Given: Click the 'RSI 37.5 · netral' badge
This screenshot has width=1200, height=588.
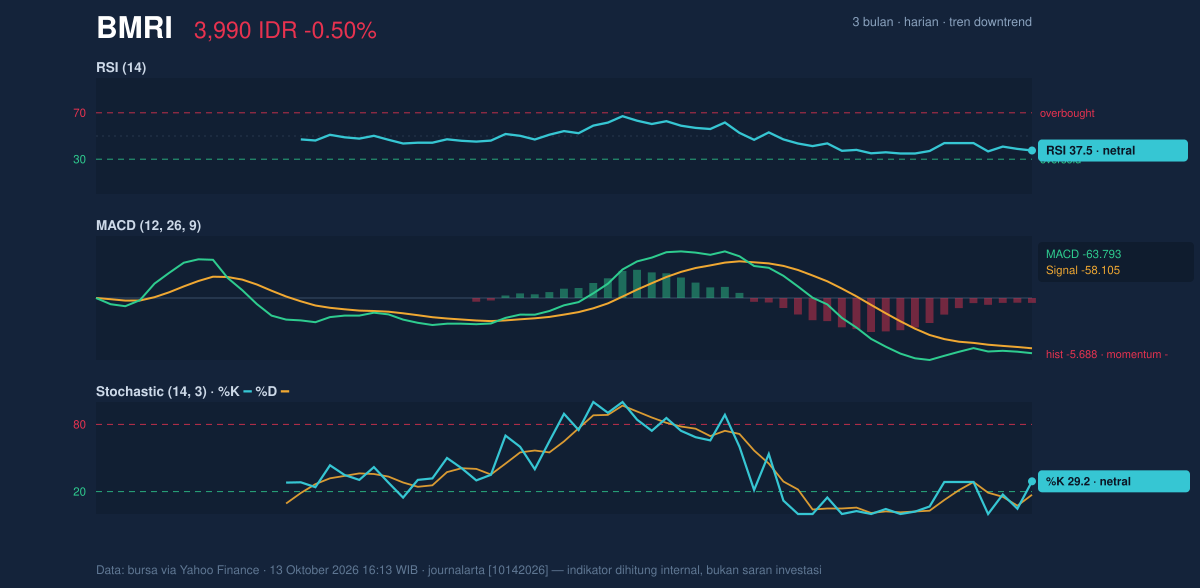Looking at the screenshot, I should coord(1113,151).
